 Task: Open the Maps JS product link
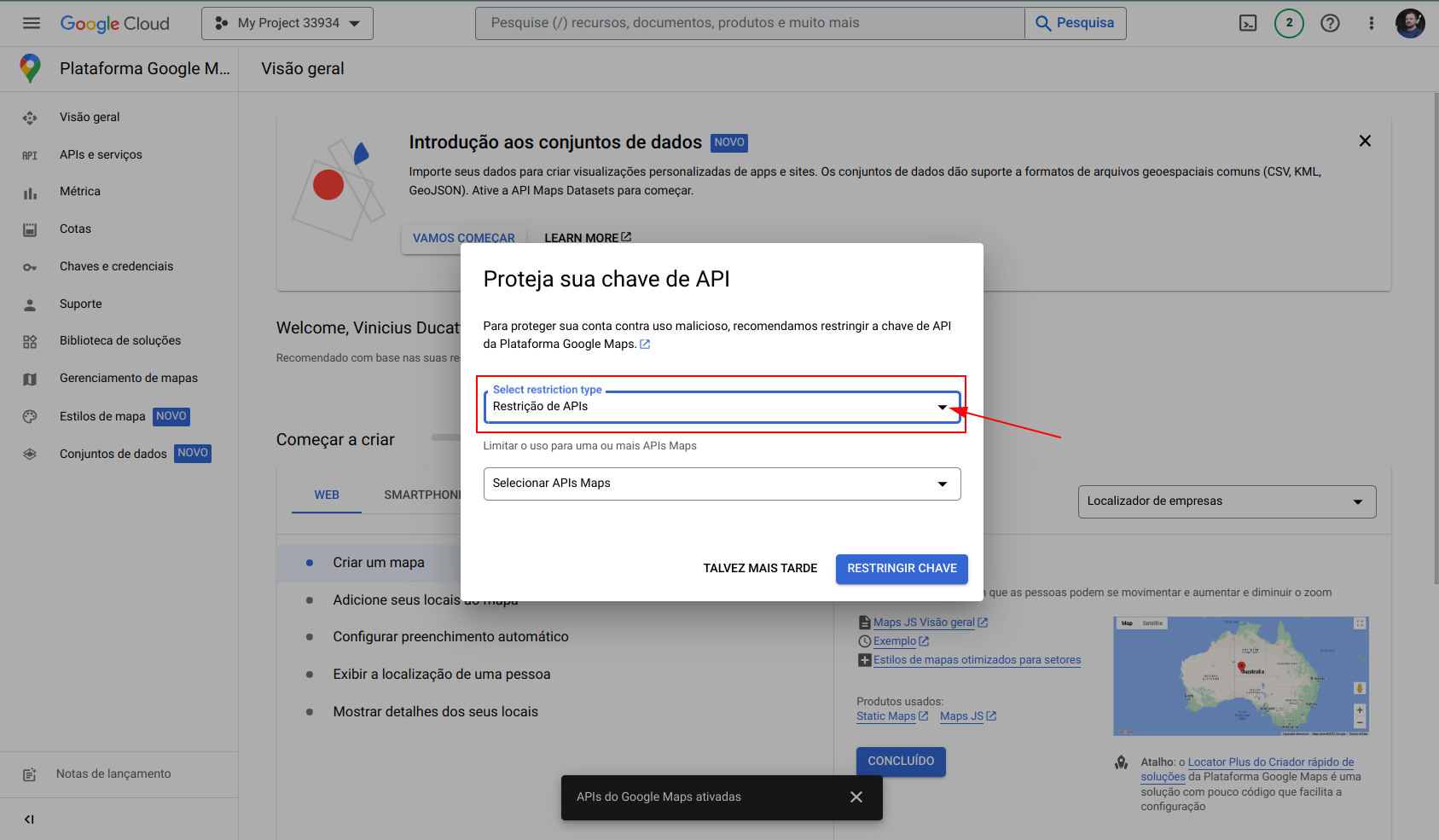(x=968, y=716)
